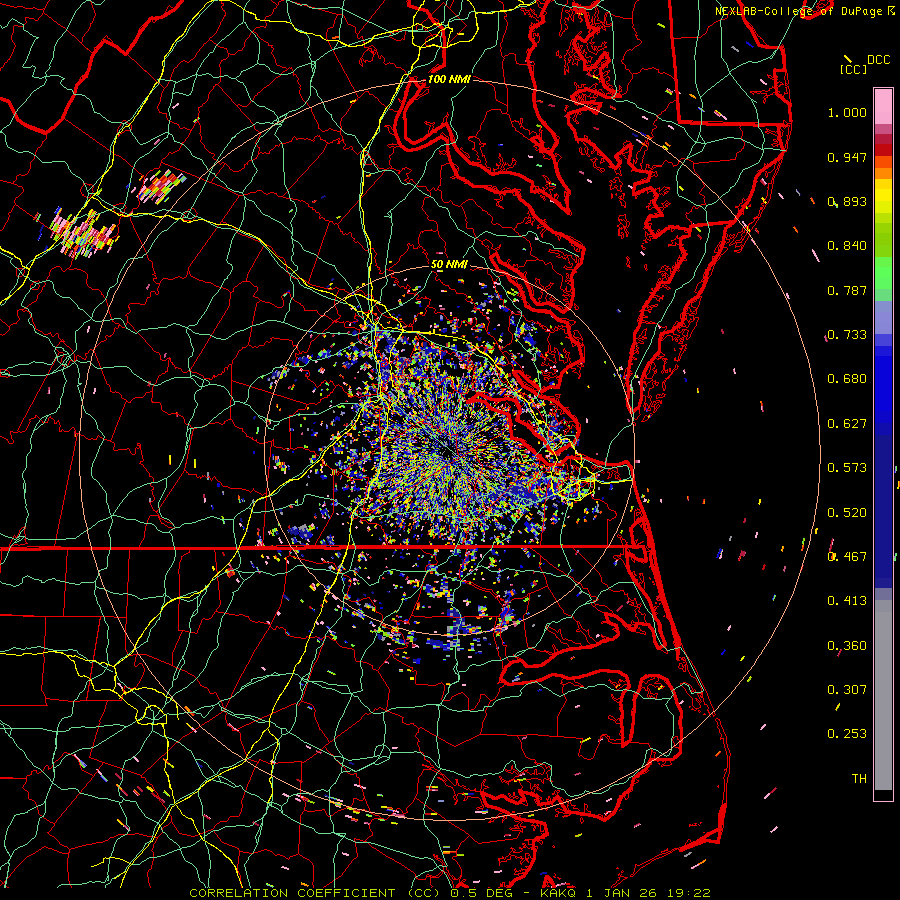Viewport: 900px width, 900px height.
Task: Click the 0.520 value on the color scale
Action: tap(847, 513)
